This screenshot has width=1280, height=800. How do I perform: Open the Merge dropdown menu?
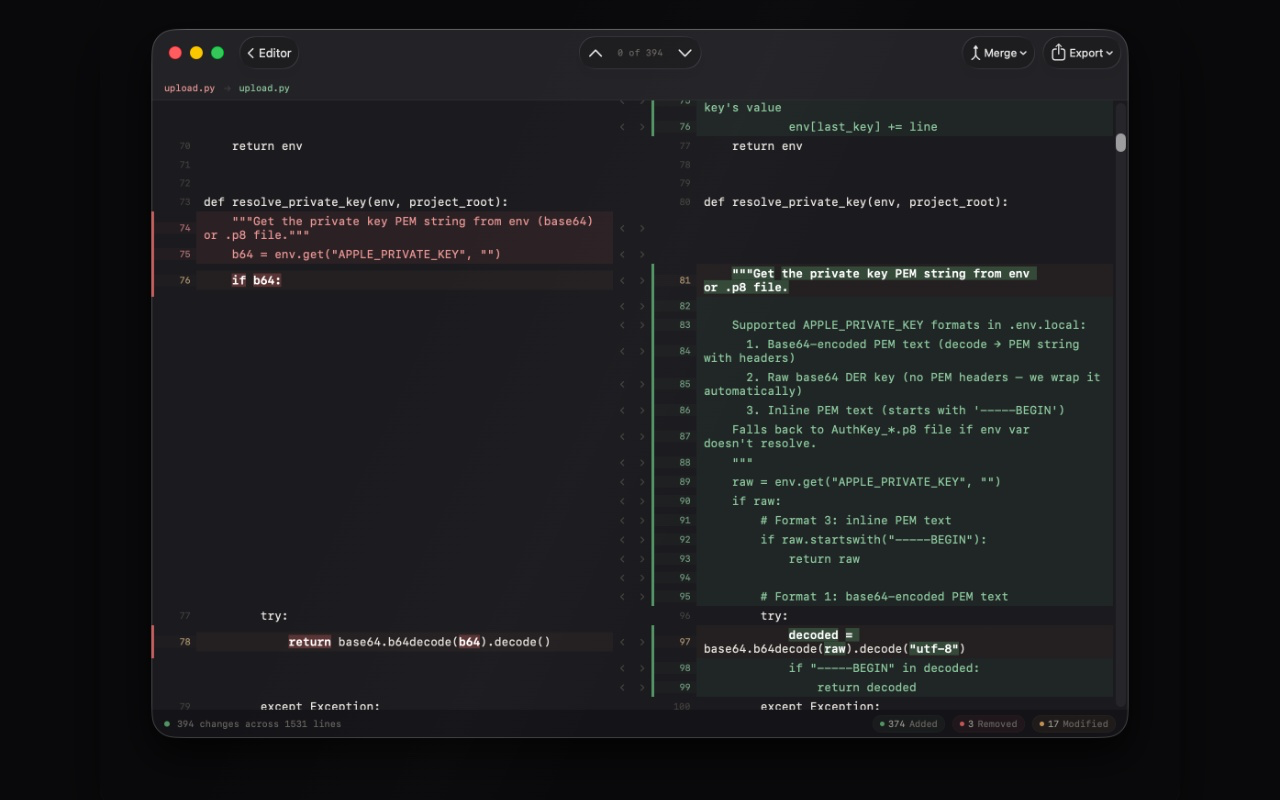[x=999, y=53]
